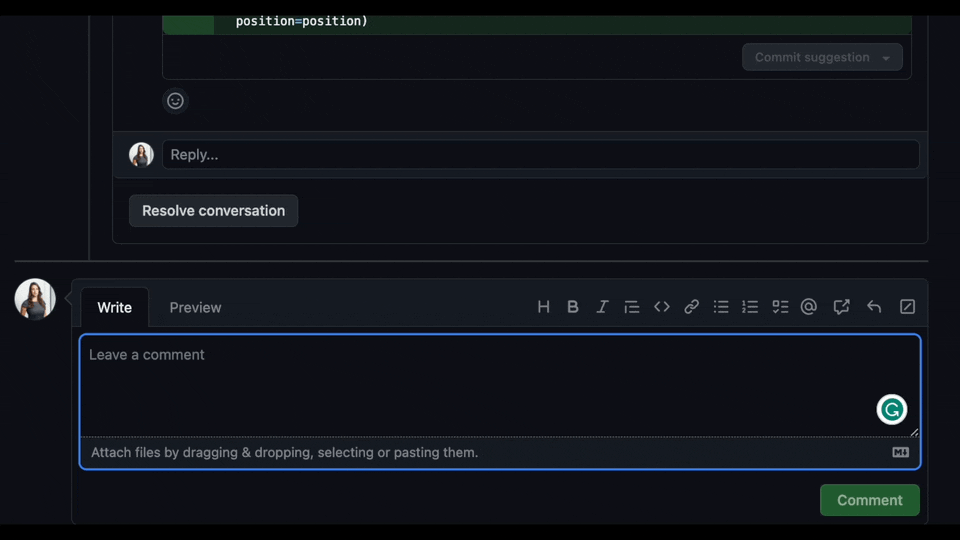Insert a numbered list
960x540 pixels.
click(750, 307)
